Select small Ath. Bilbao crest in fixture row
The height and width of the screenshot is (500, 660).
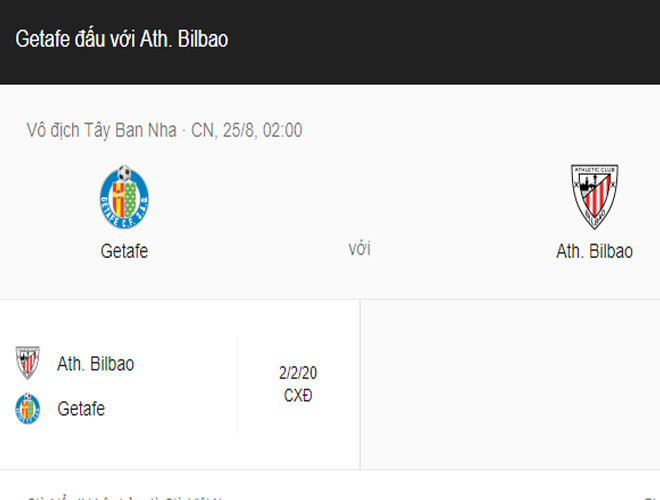pos(27,362)
